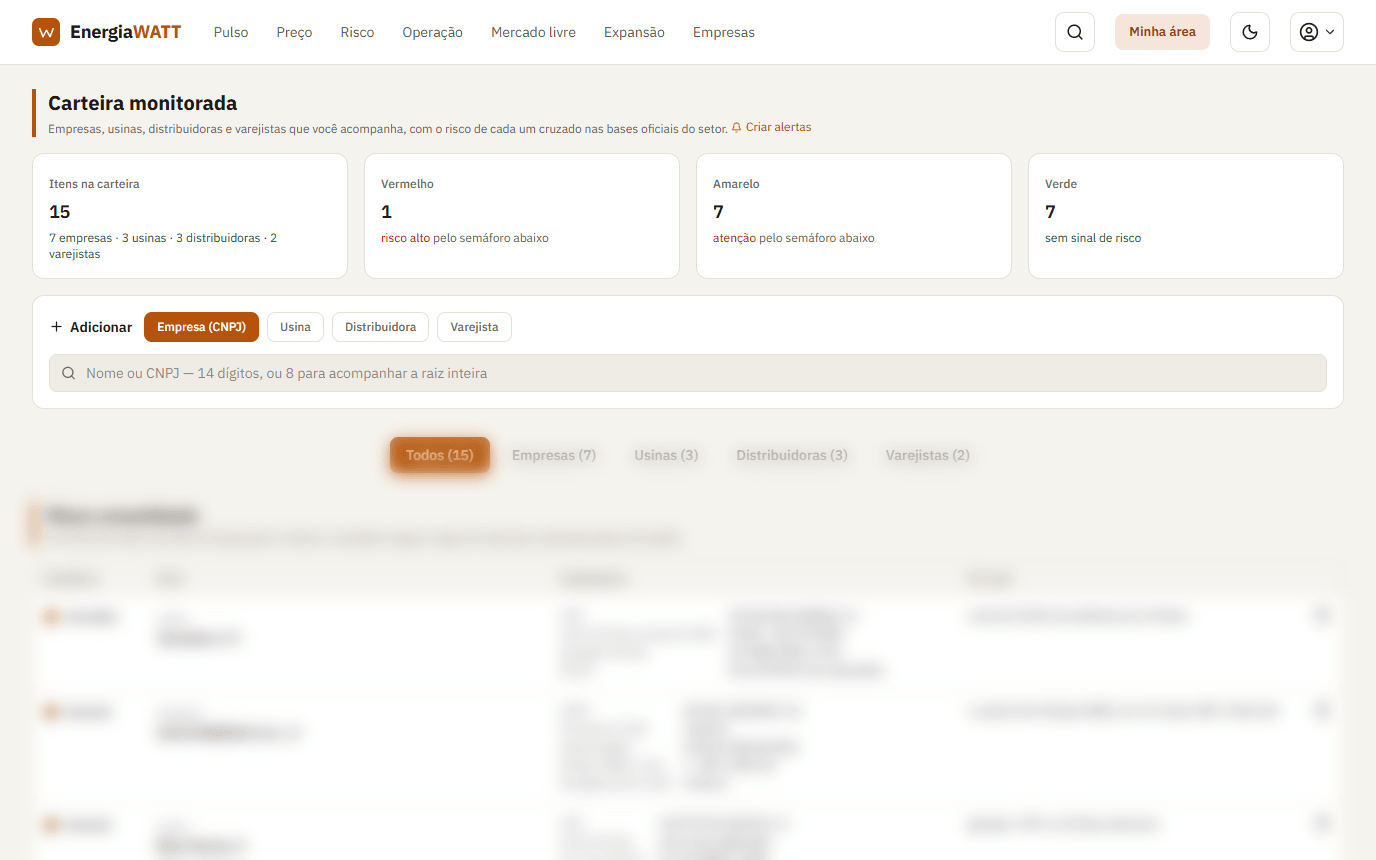This screenshot has width=1376, height=860.
Task: Click the Criar alertas link
Action: point(778,127)
